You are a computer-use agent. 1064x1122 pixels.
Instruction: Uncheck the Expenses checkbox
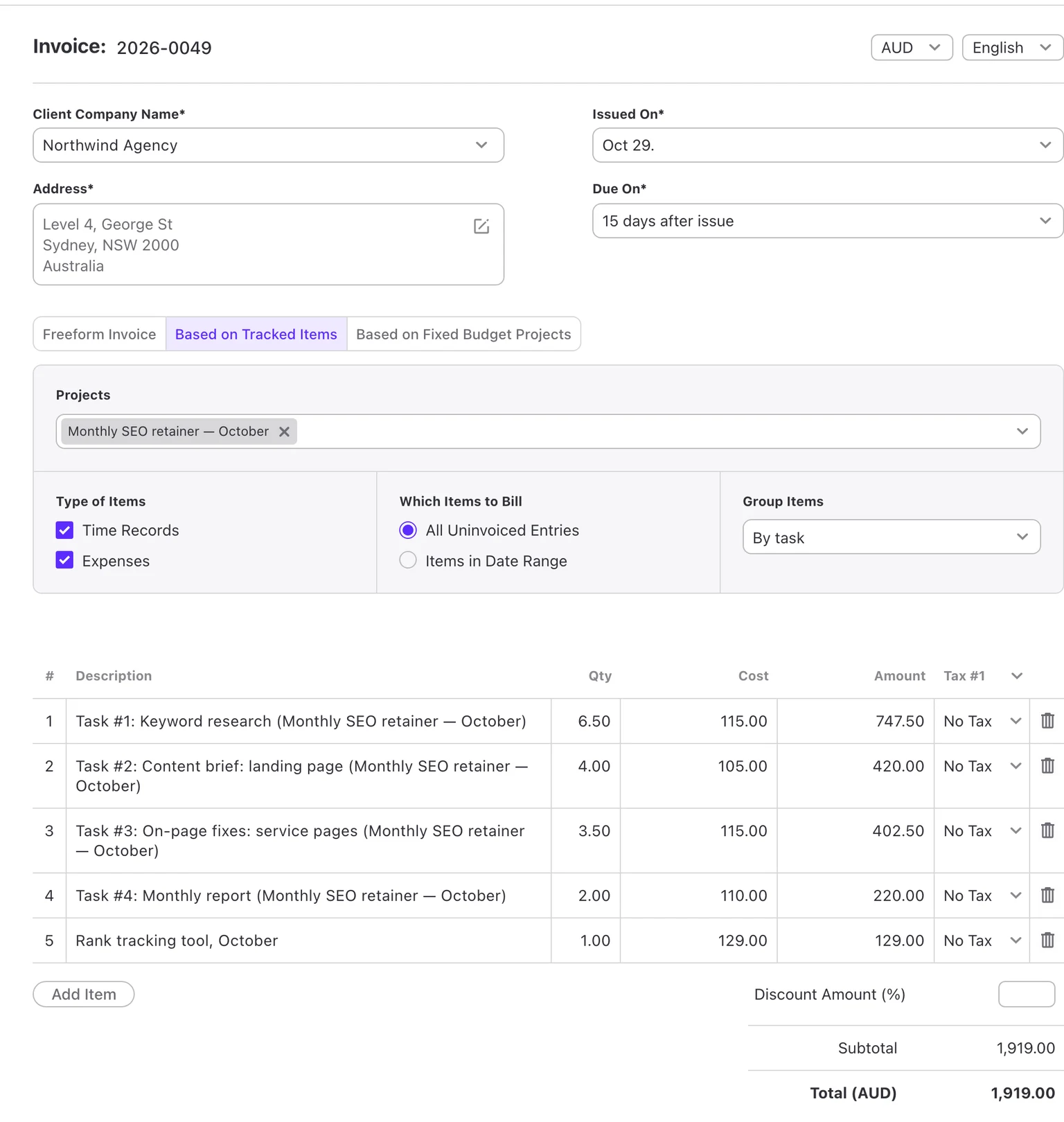(x=64, y=560)
